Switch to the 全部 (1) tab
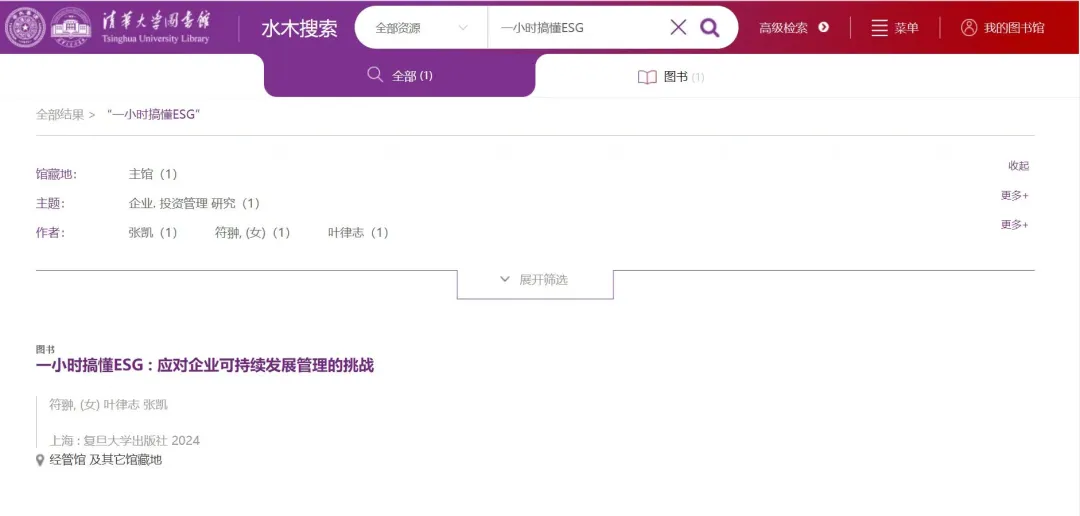 (x=399, y=76)
